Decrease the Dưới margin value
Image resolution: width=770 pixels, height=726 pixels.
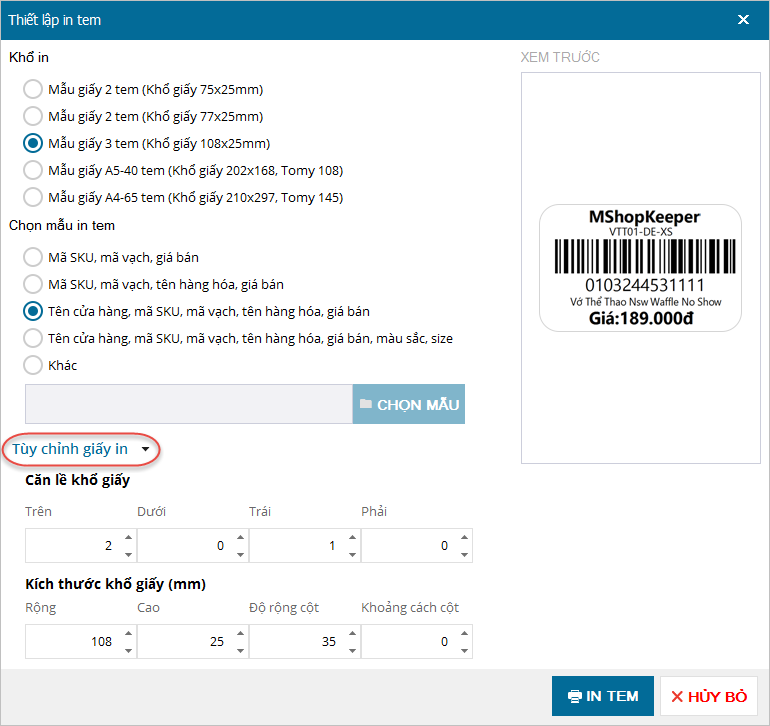[240, 553]
